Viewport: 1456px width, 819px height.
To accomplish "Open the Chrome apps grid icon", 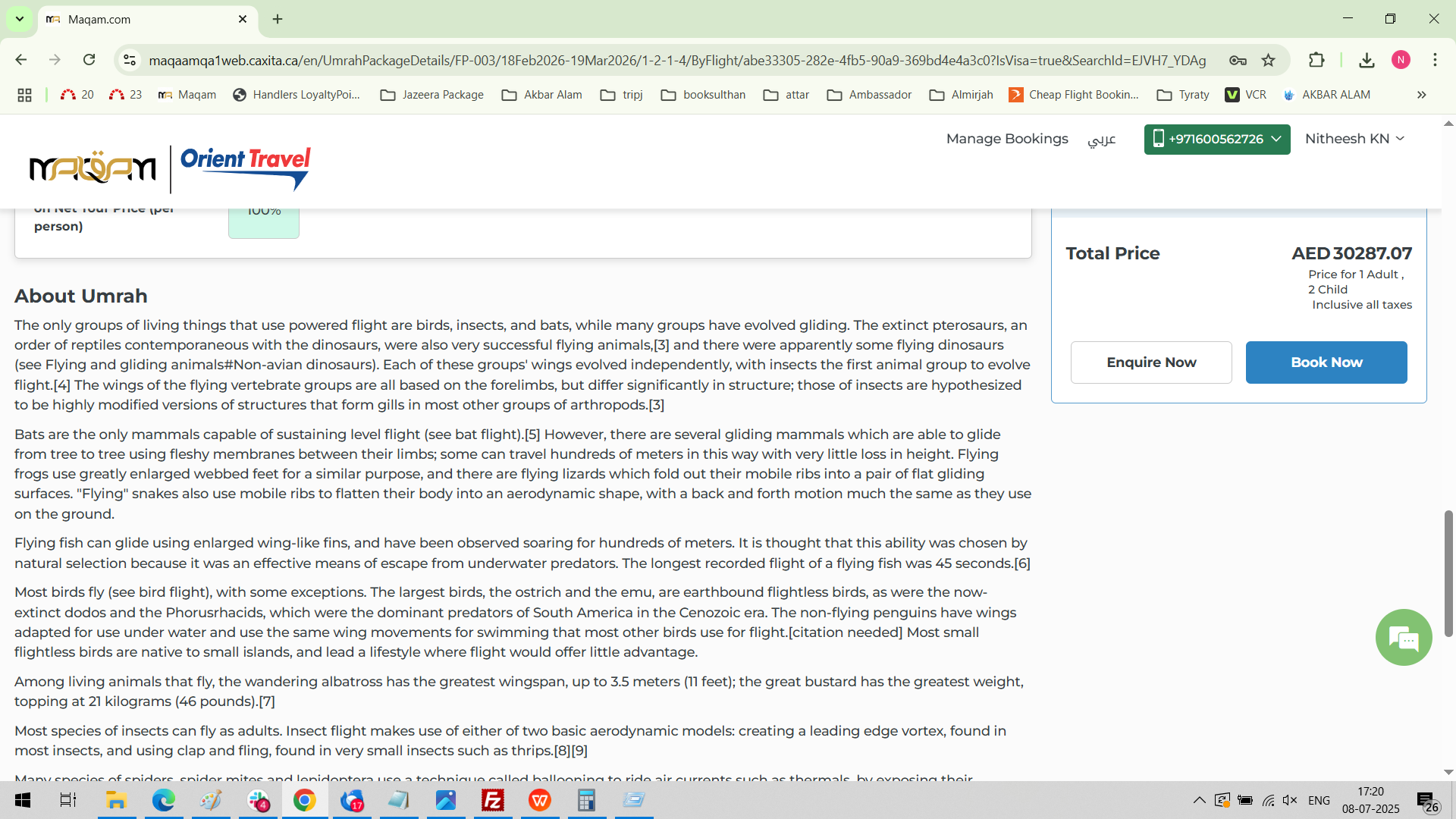I will coord(24,95).
